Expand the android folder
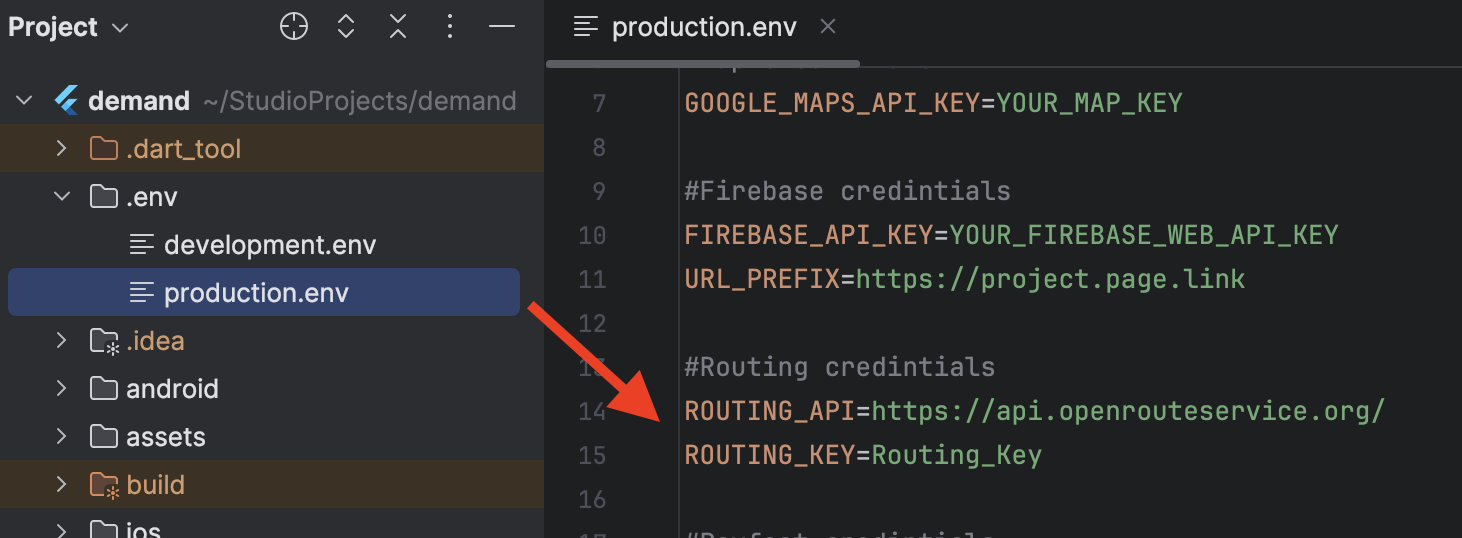 tap(61, 389)
